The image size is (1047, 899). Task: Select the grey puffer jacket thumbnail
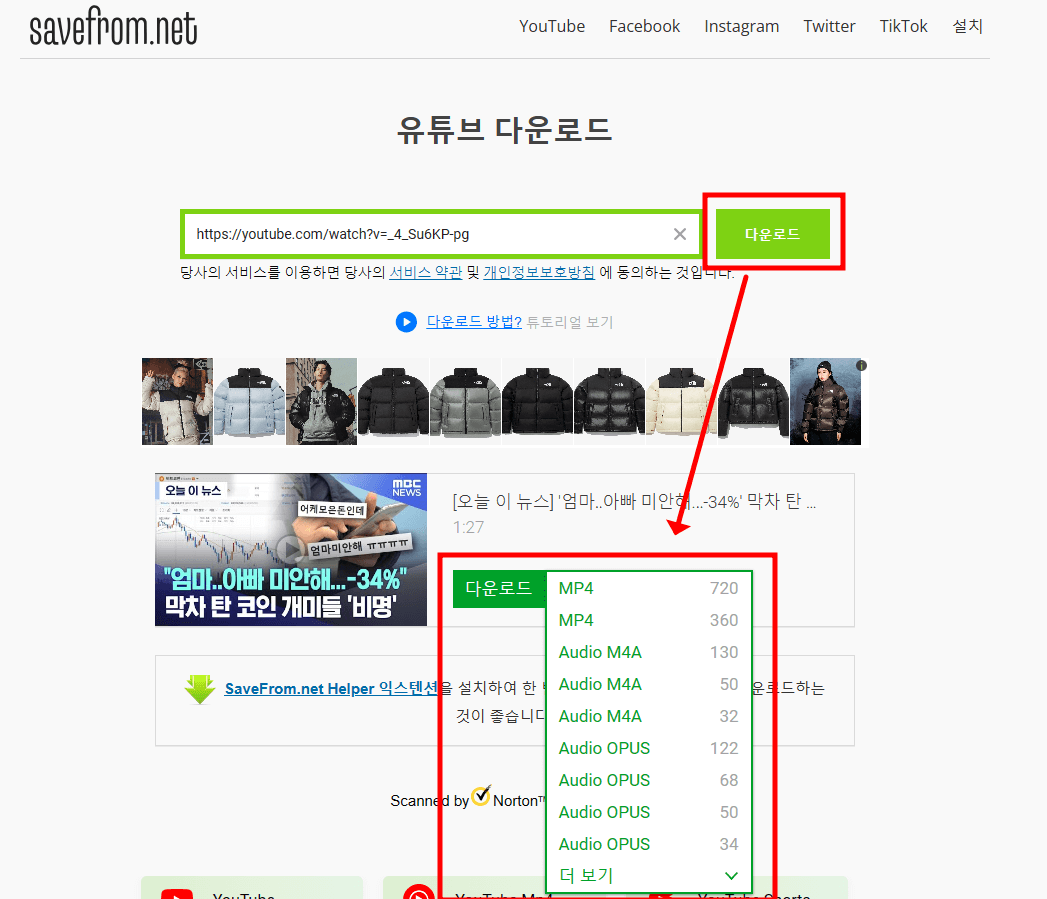(465, 401)
